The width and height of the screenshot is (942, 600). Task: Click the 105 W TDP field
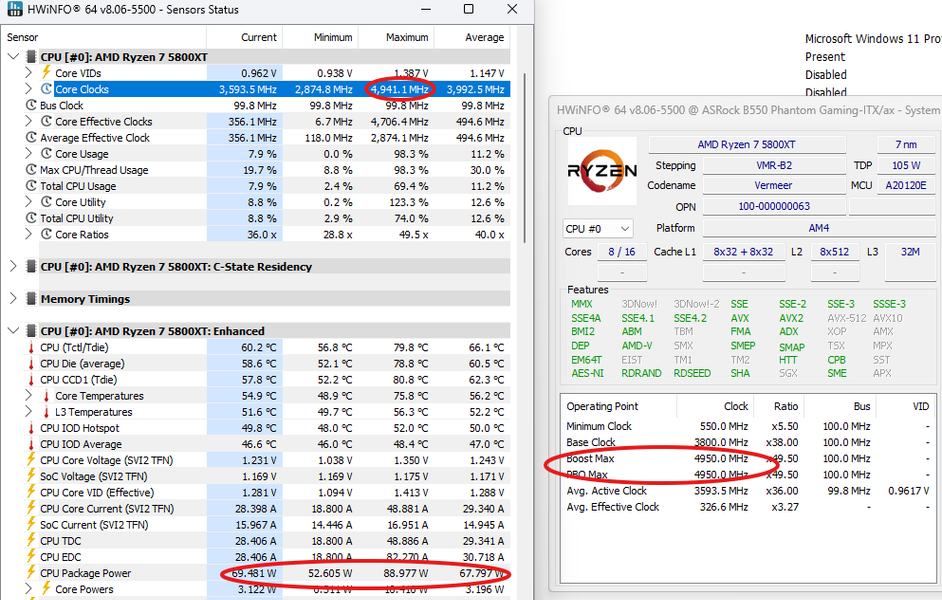tap(906, 165)
